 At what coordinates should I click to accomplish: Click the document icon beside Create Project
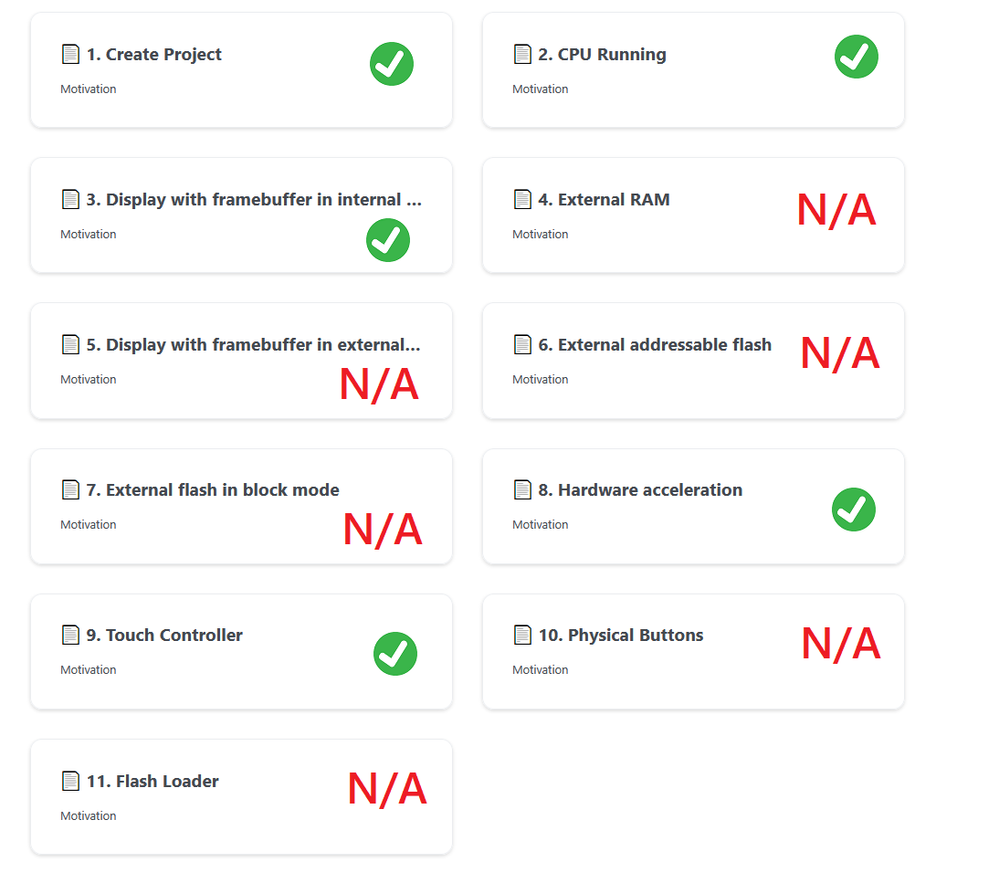tap(70, 54)
